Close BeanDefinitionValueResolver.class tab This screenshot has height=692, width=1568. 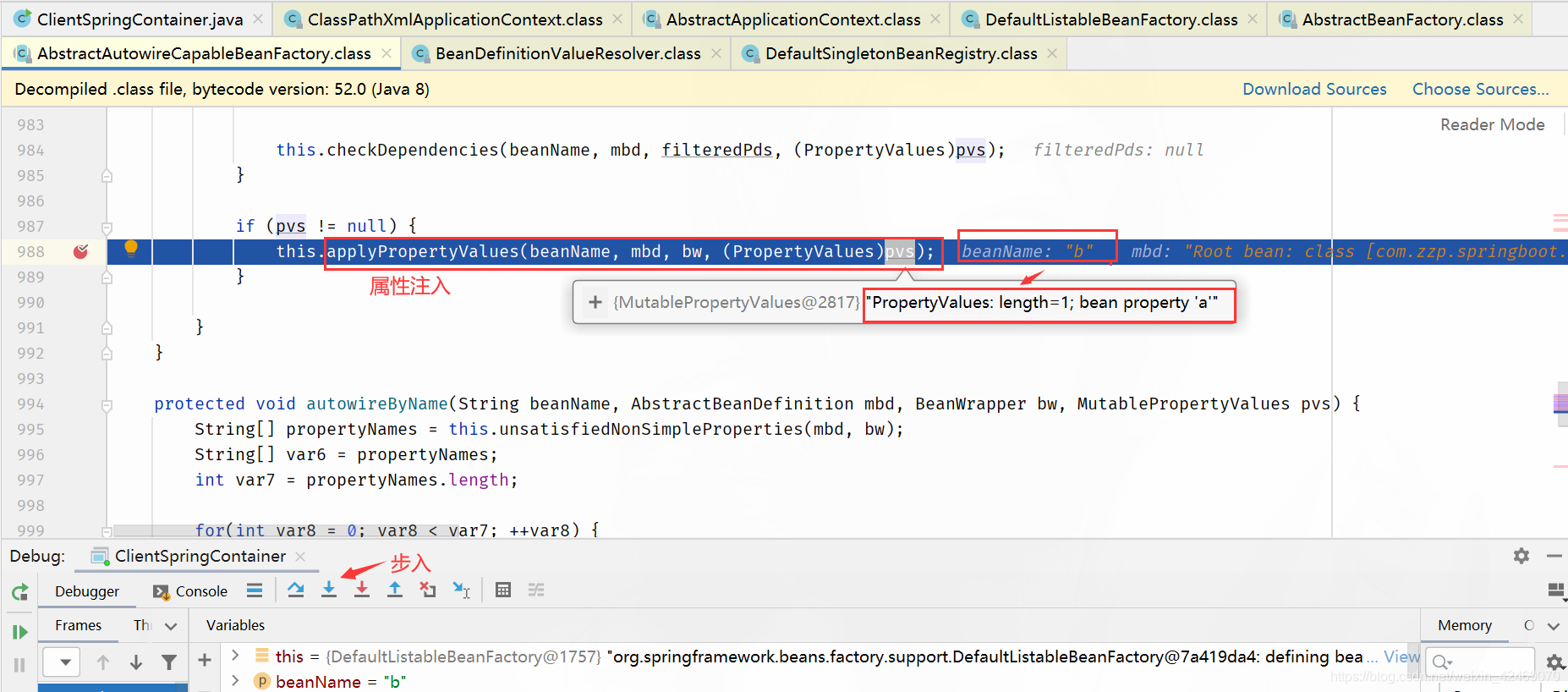716,53
